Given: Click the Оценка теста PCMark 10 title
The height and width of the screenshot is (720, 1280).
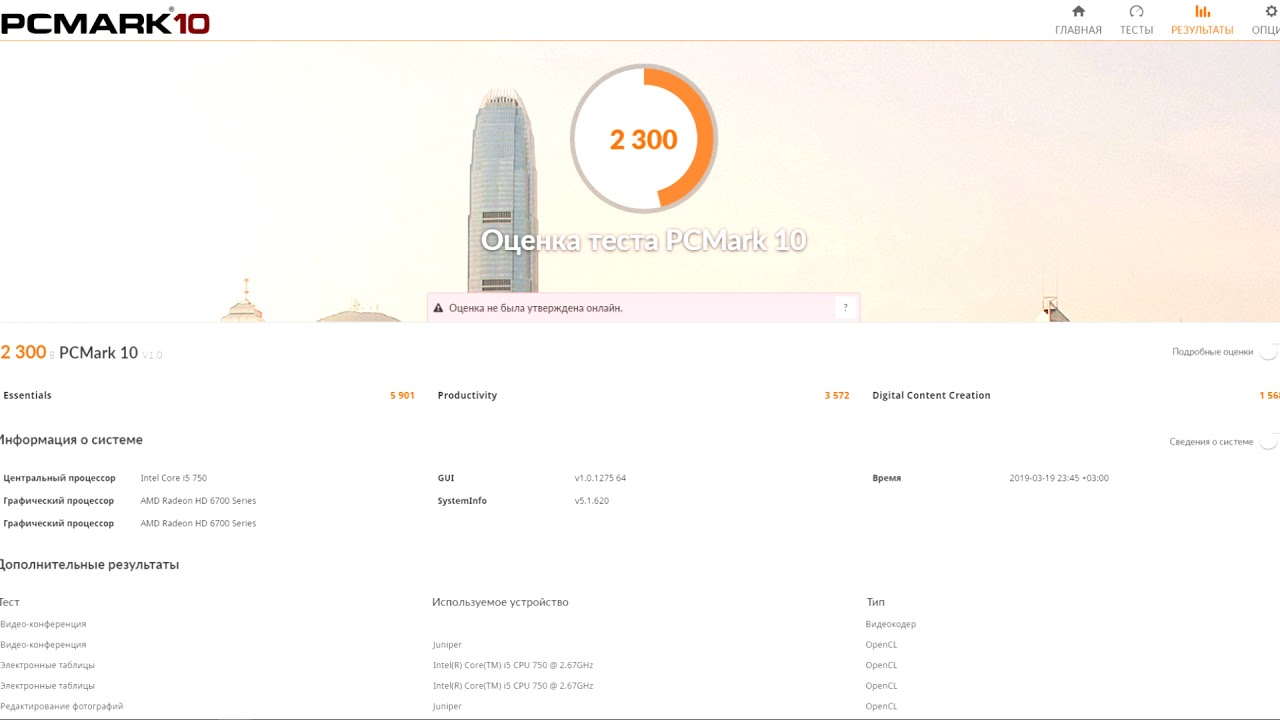Looking at the screenshot, I should pos(644,240).
